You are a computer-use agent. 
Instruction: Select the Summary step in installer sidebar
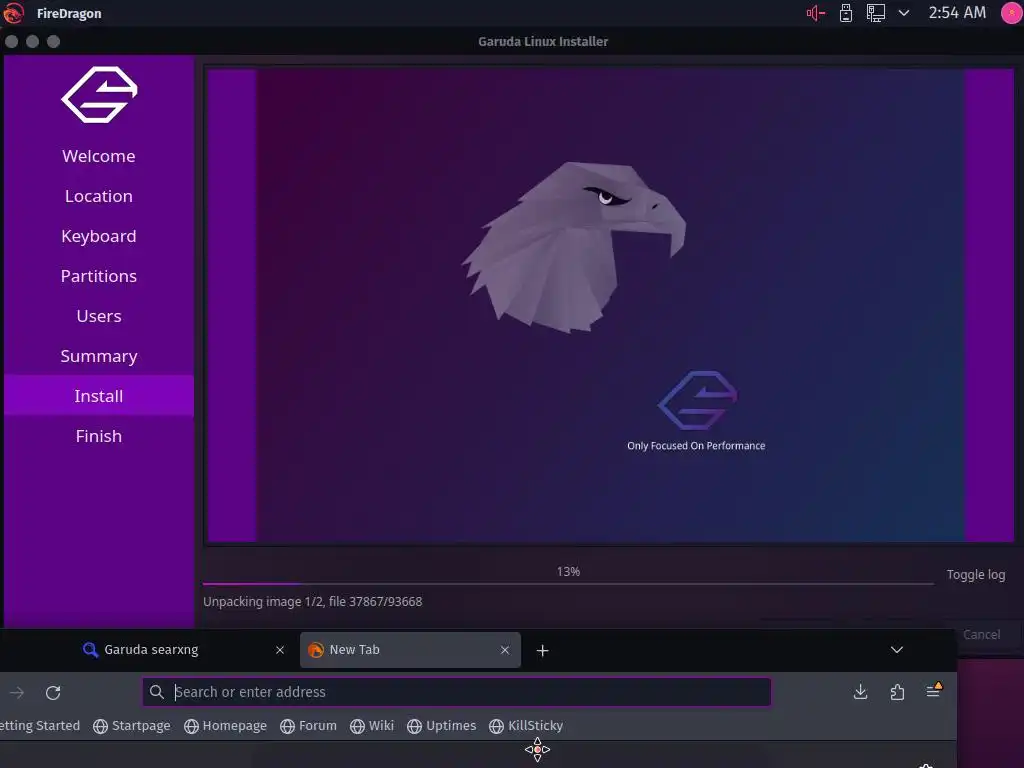point(99,356)
